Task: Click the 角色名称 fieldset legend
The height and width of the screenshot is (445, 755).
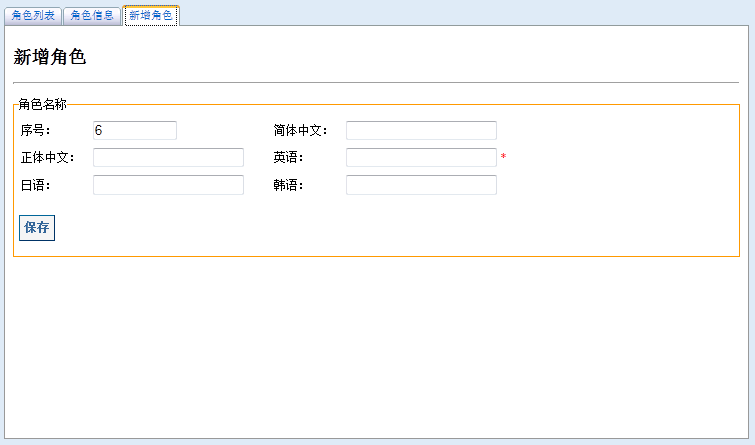Action: click(42, 105)
